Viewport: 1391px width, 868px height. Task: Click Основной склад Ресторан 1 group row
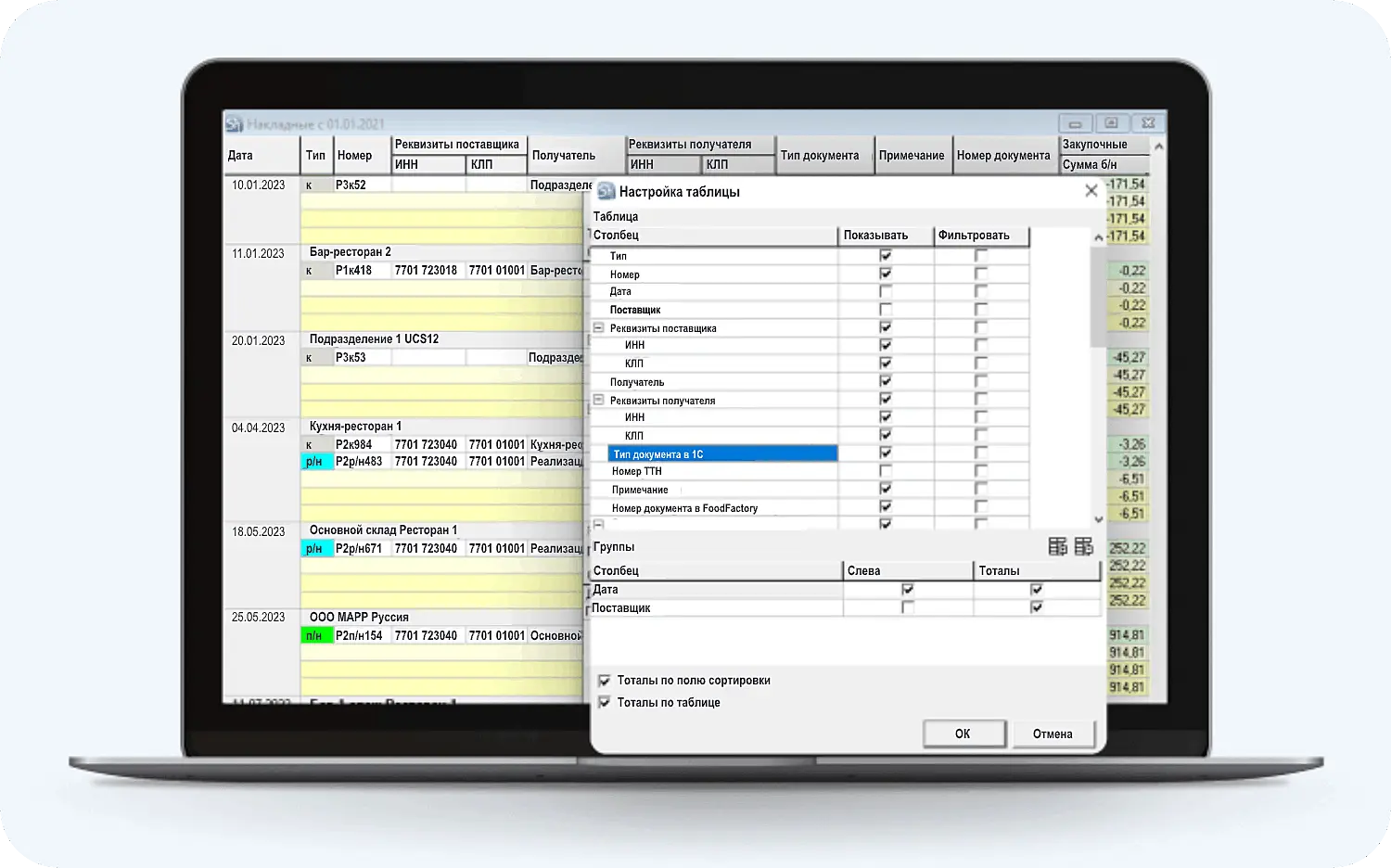coord(442,530)
